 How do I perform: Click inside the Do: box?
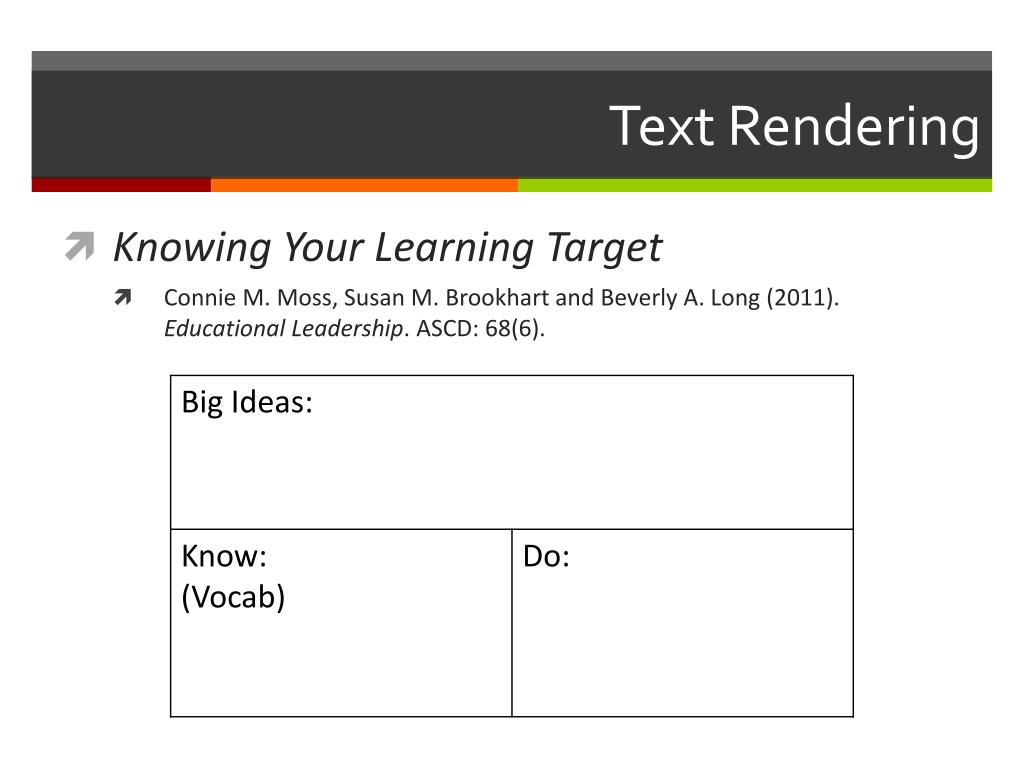[x=682, y=623]
